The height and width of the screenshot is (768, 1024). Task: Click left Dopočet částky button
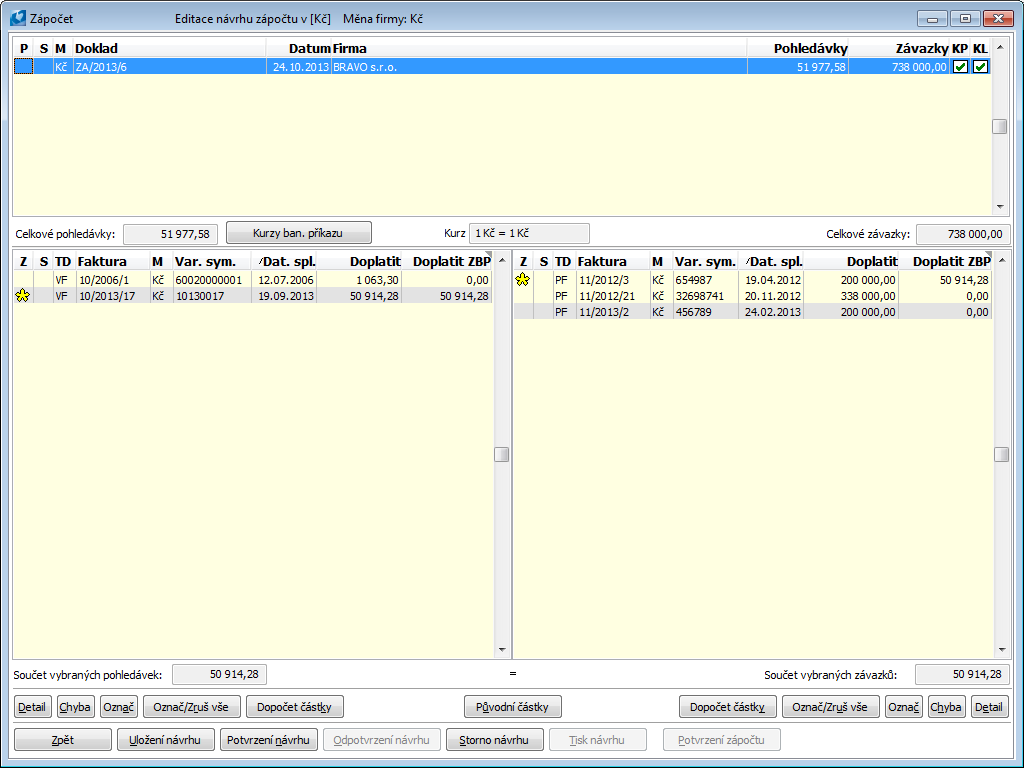(295, 707)
